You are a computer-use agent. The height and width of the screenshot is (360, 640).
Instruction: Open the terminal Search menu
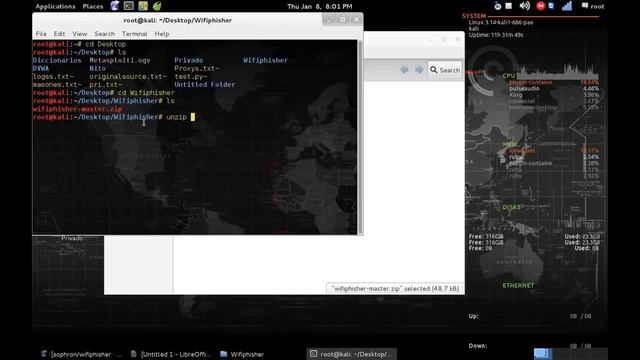(104, 34)
